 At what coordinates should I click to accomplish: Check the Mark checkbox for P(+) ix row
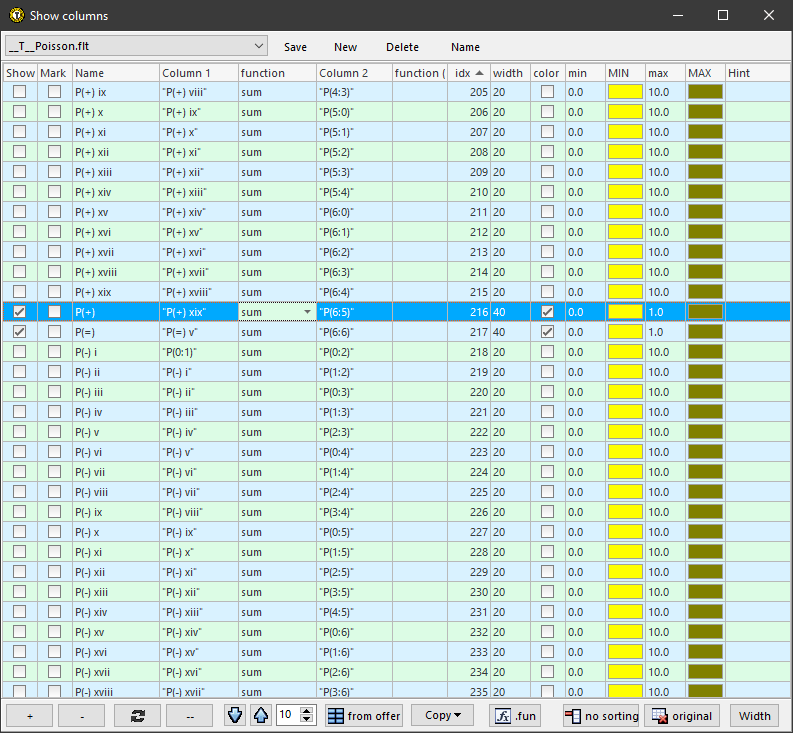(54, 92)
